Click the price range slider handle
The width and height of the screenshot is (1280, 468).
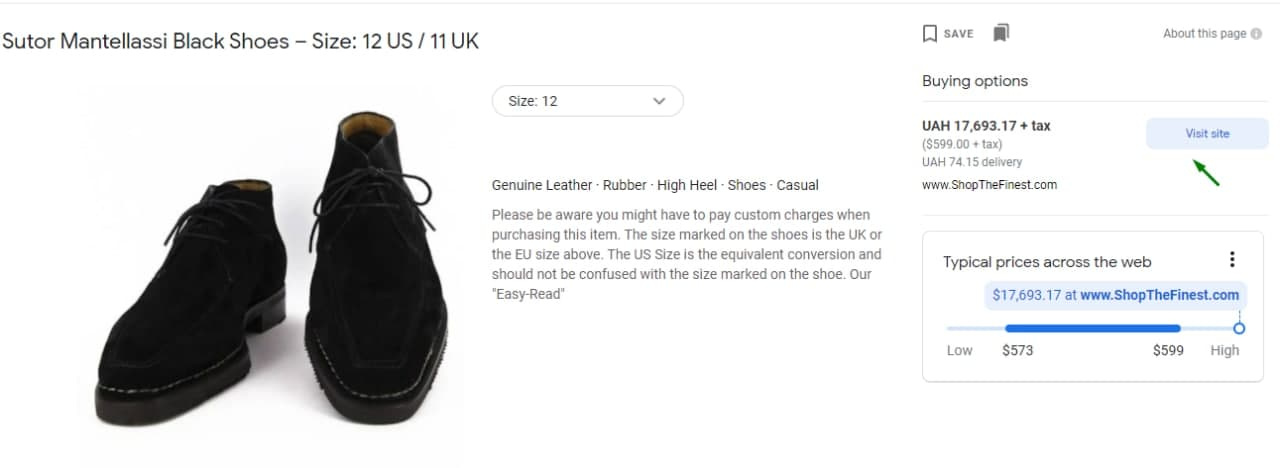(1239, 328)
